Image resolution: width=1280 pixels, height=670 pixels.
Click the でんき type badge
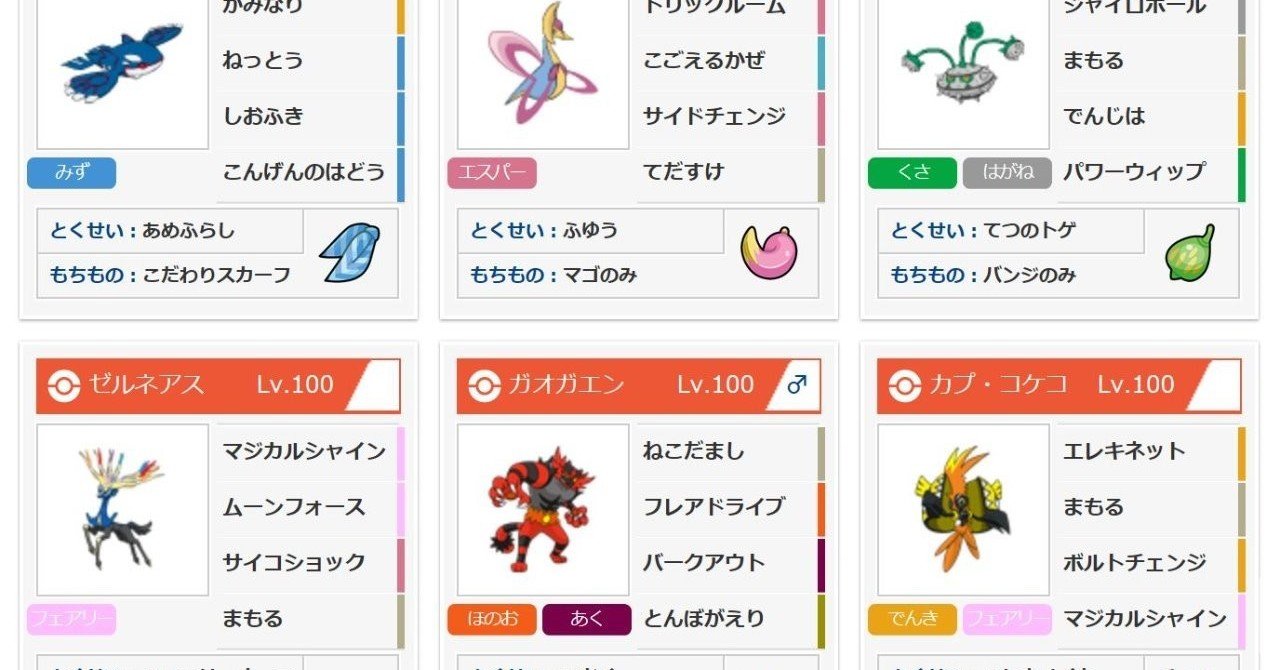[912, 619]
